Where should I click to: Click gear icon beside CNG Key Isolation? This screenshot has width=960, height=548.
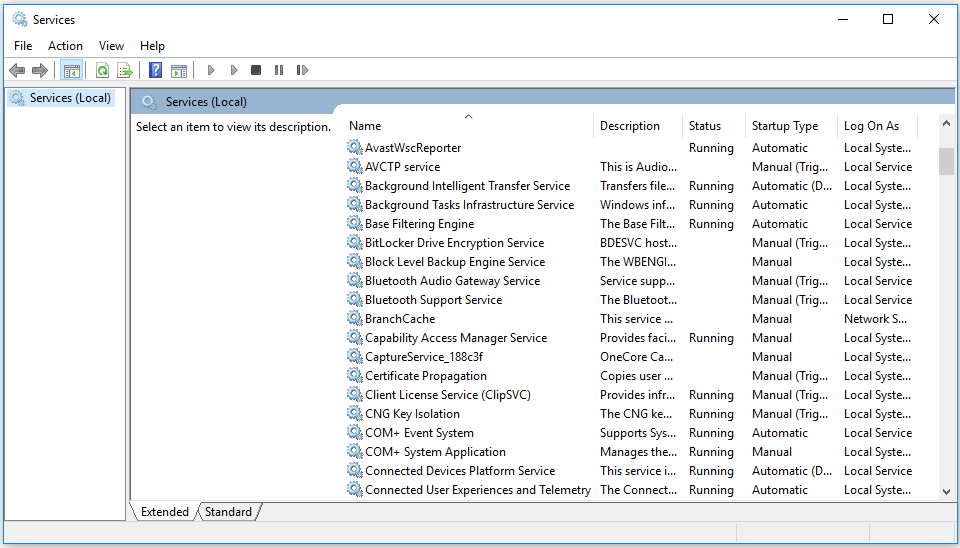click(354, 413)
